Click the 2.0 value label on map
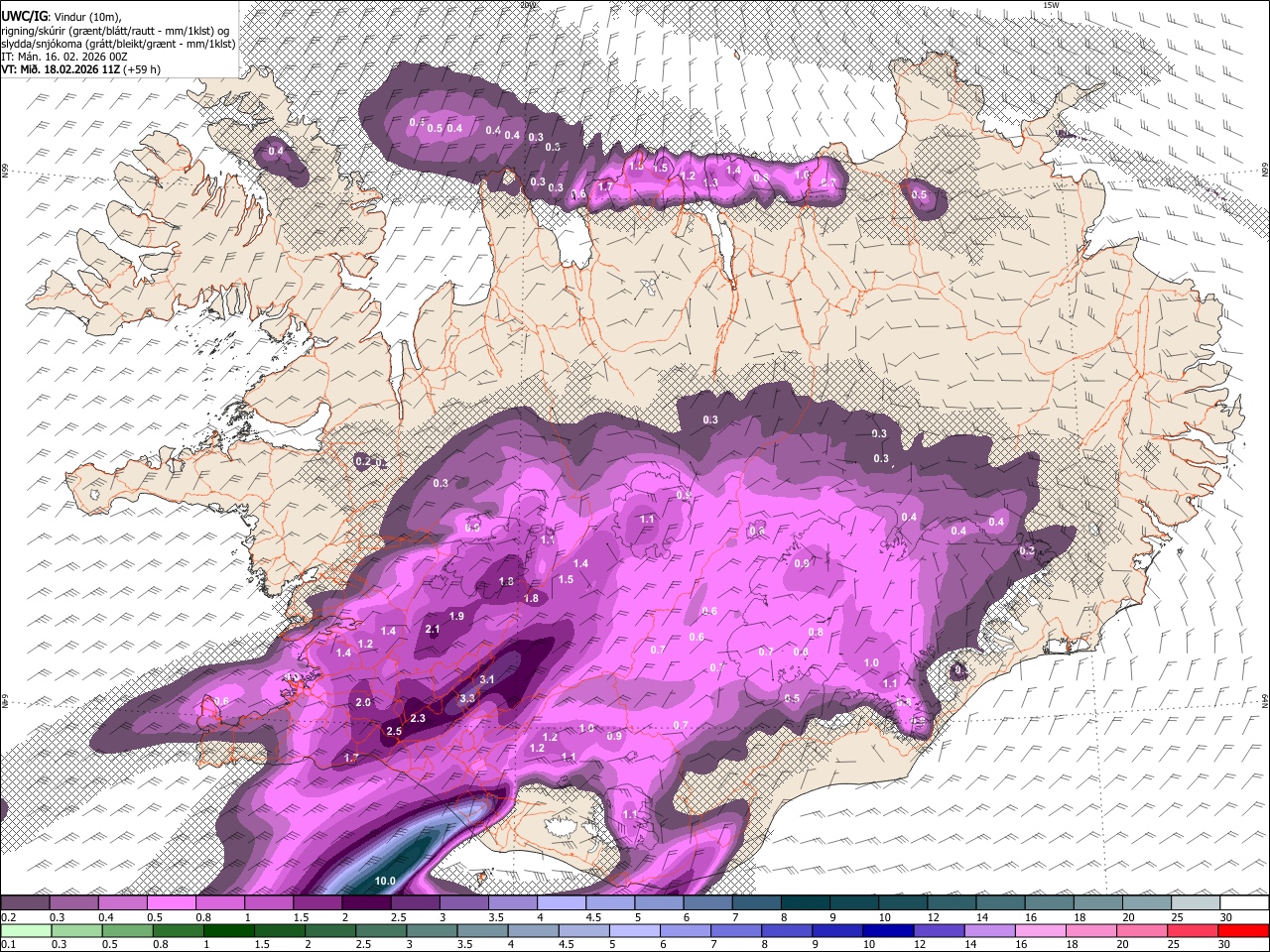1270x952 pixels. 363,702
